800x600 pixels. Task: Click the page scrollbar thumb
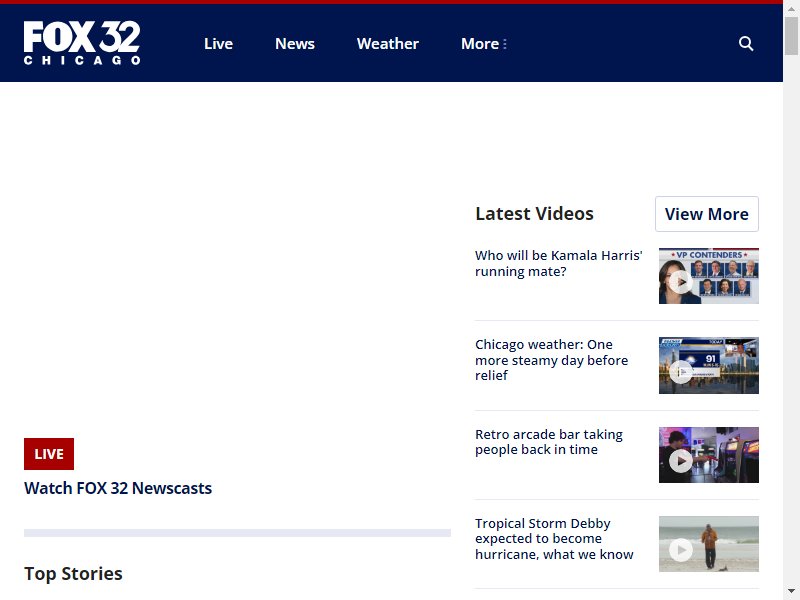(x=791, y=36)
